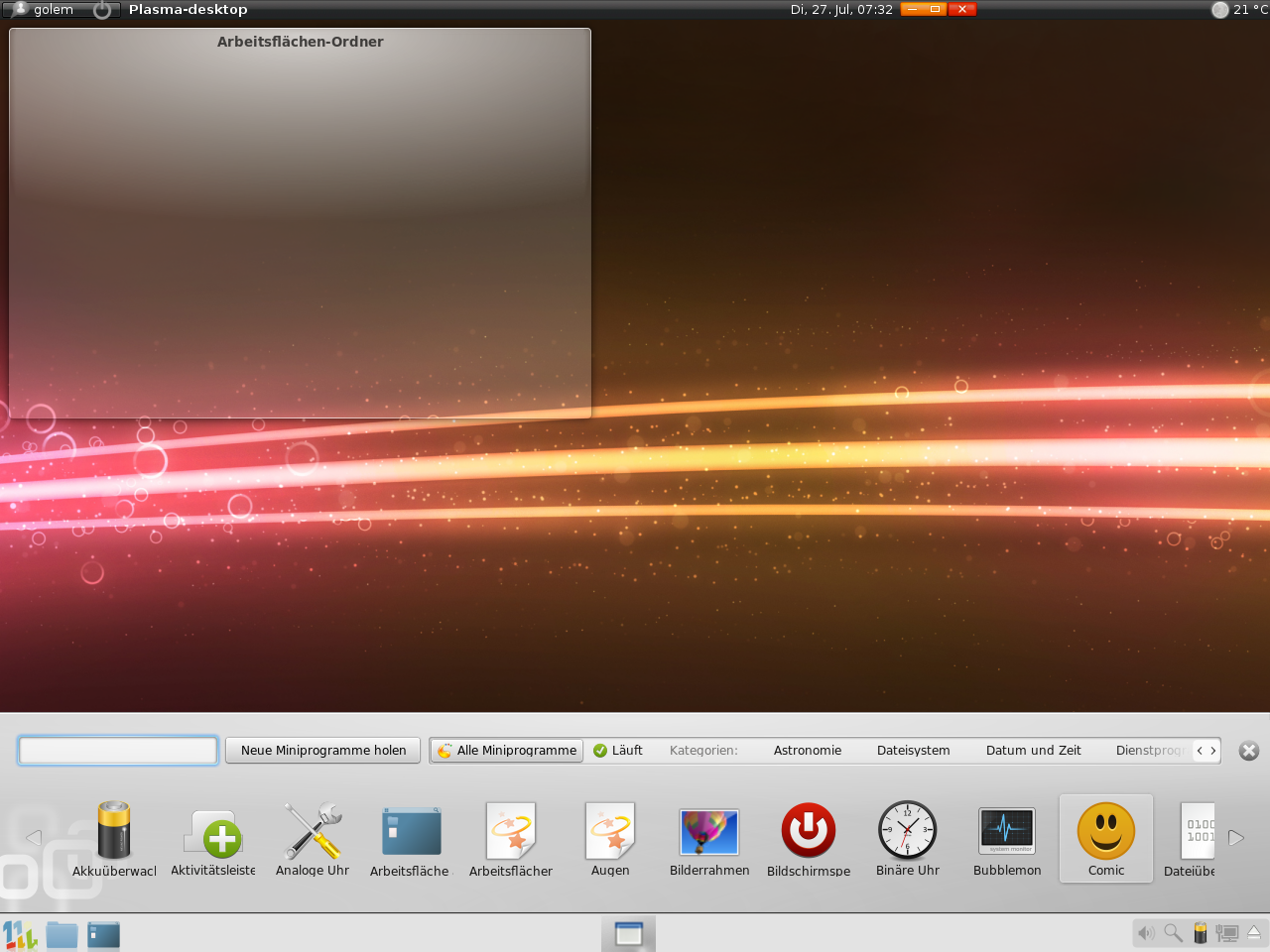This screenshot has width=1270, height=952.
Task: Toggle the Alle Miniprogramme filter
Action: click(506, 751)
